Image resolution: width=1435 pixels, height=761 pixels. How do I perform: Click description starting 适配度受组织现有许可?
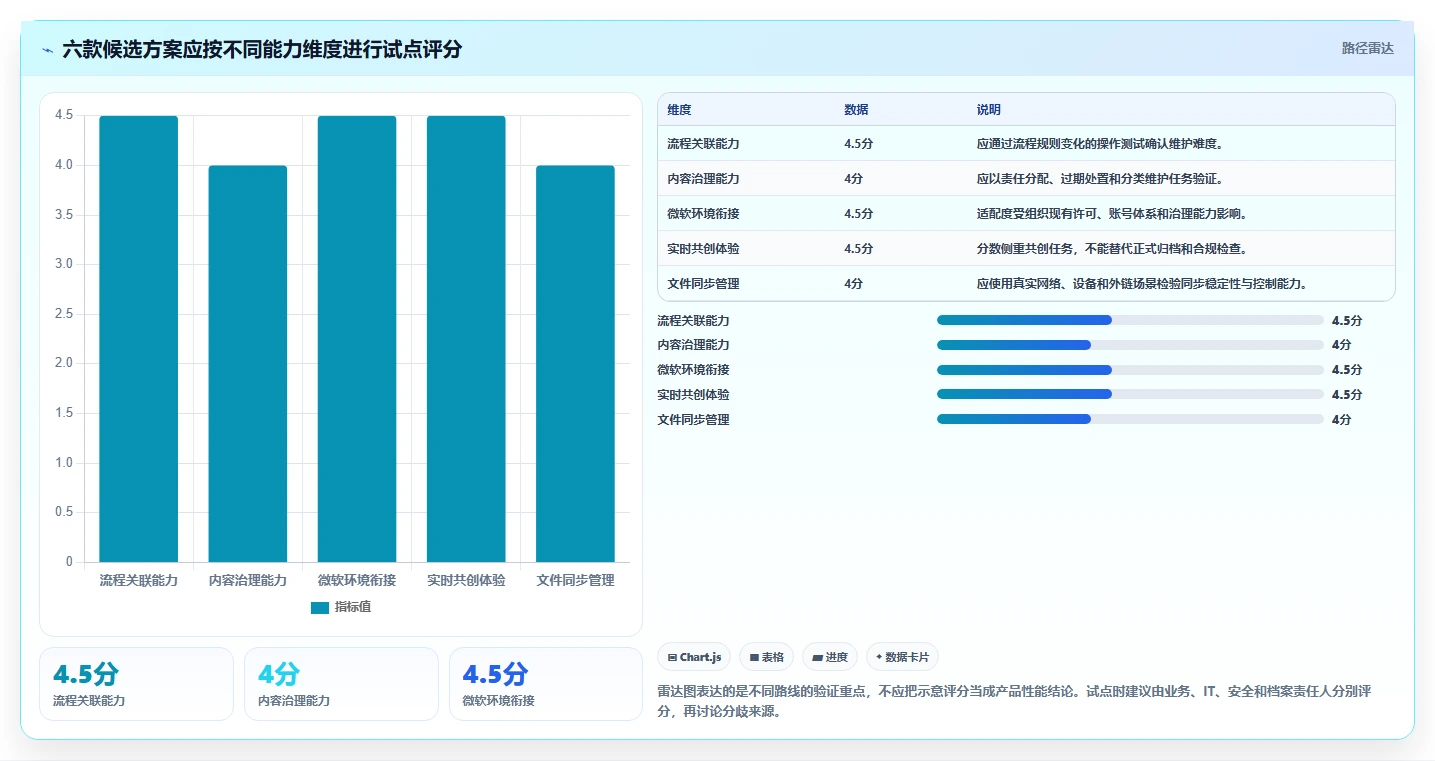tap(1112, 214)
